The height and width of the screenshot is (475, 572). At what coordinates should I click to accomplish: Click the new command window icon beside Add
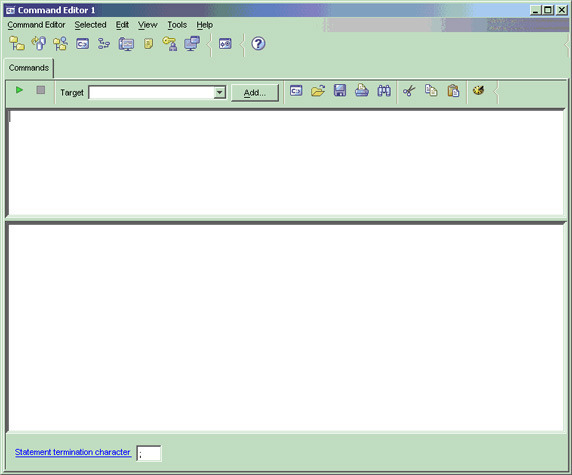(x=296, y=90)
